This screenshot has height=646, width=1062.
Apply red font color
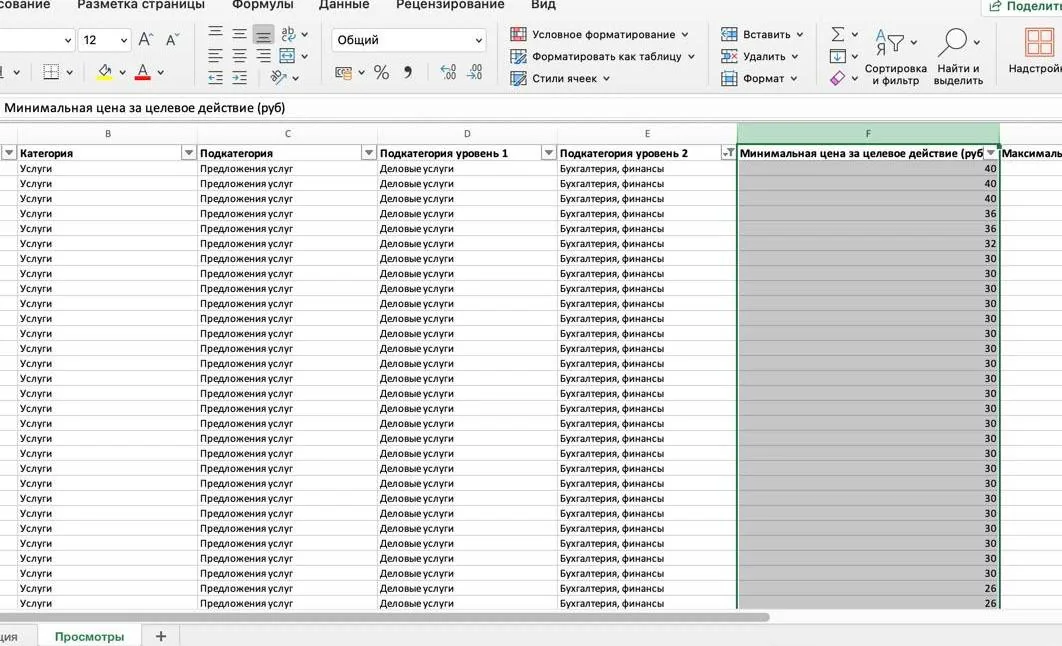pyautogui.click(x=142, y=72)
